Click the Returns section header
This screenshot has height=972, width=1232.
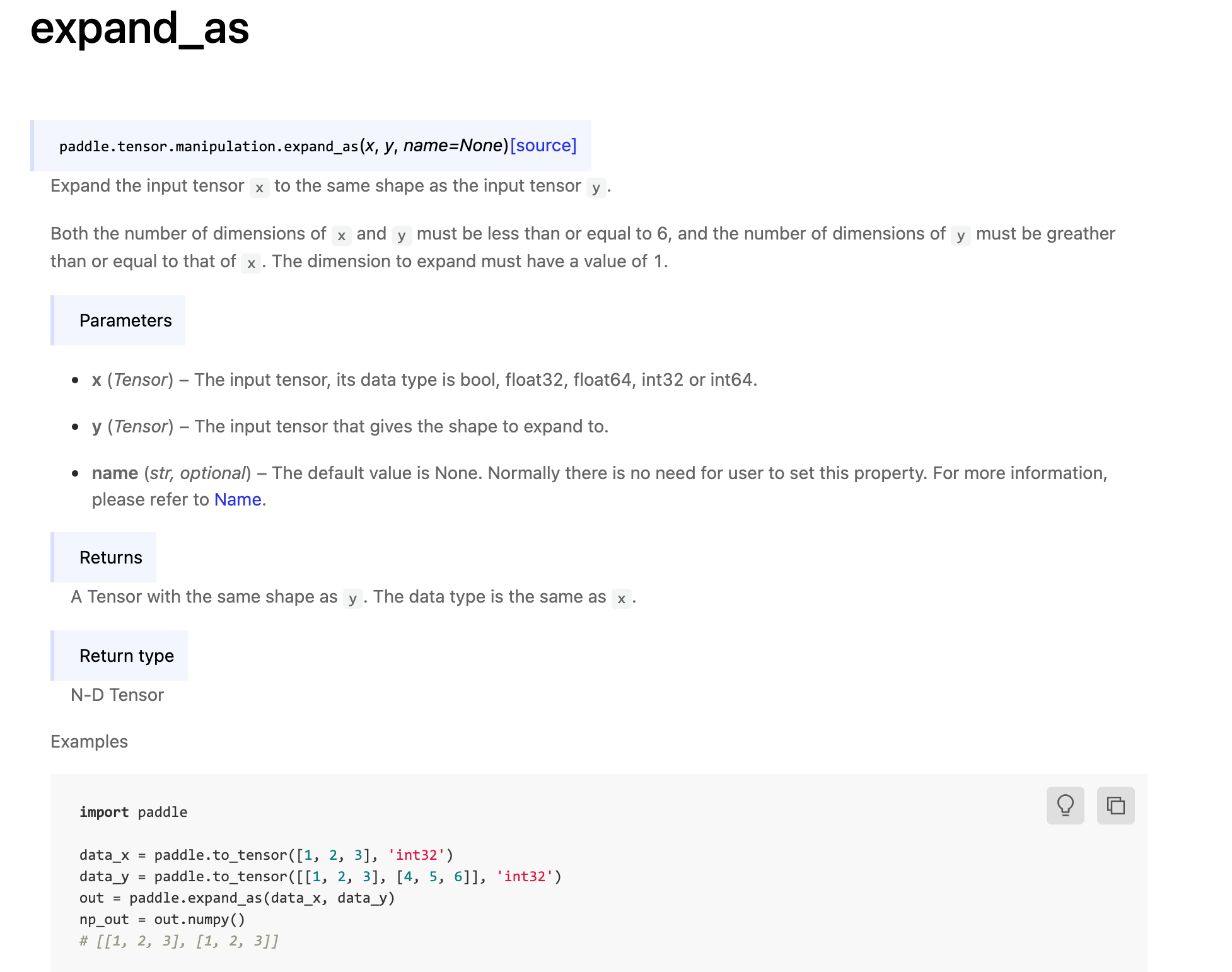[x=110, y=558]
